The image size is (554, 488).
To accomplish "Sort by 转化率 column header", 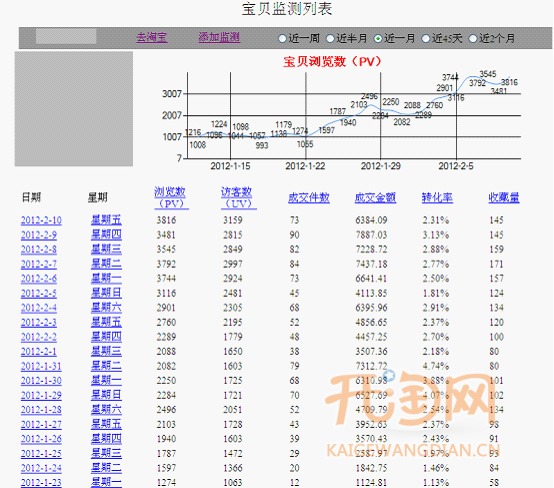I will 437,198.
